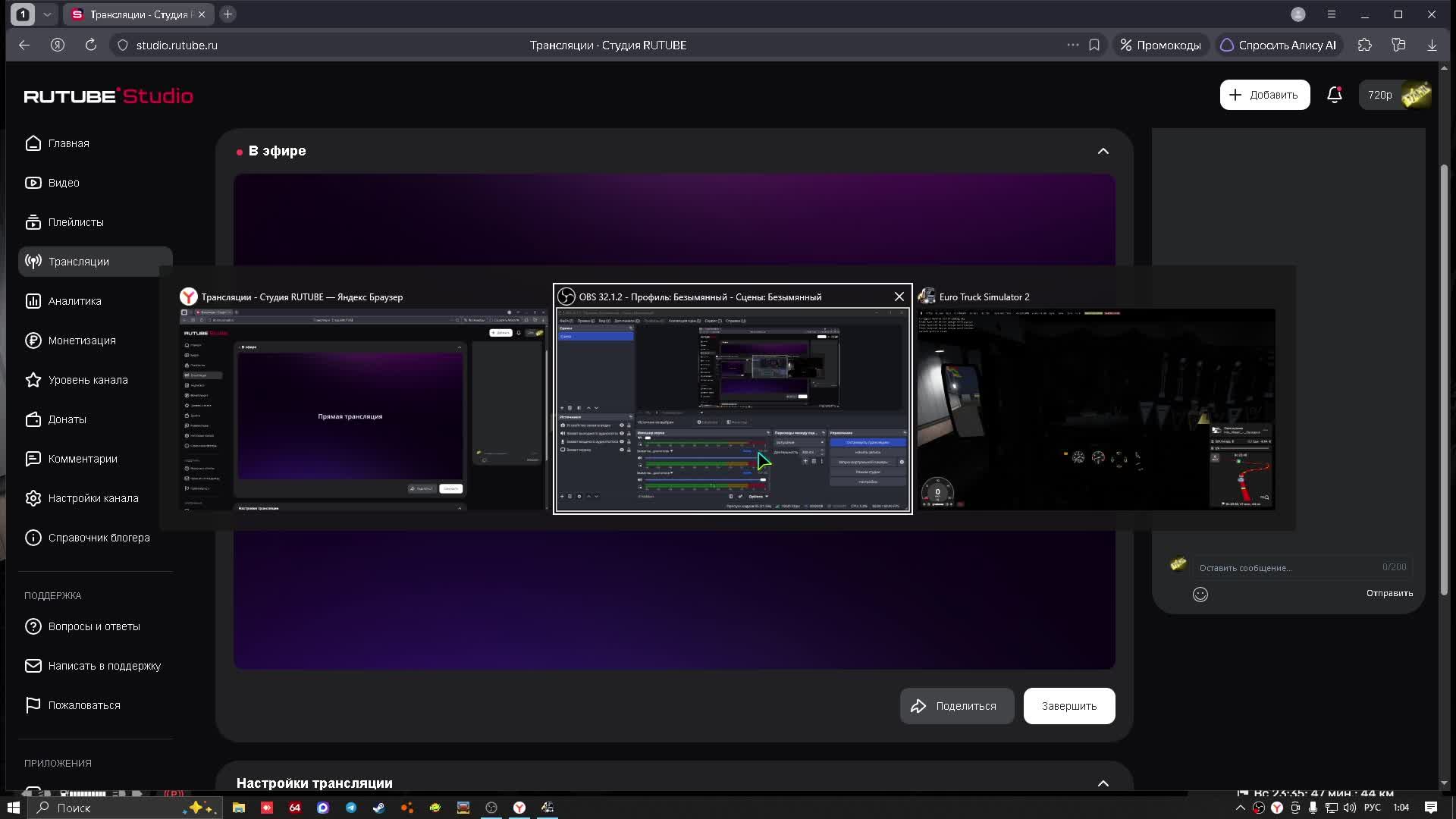Switch to OBS Studio on taskbar

pos(491,808)
